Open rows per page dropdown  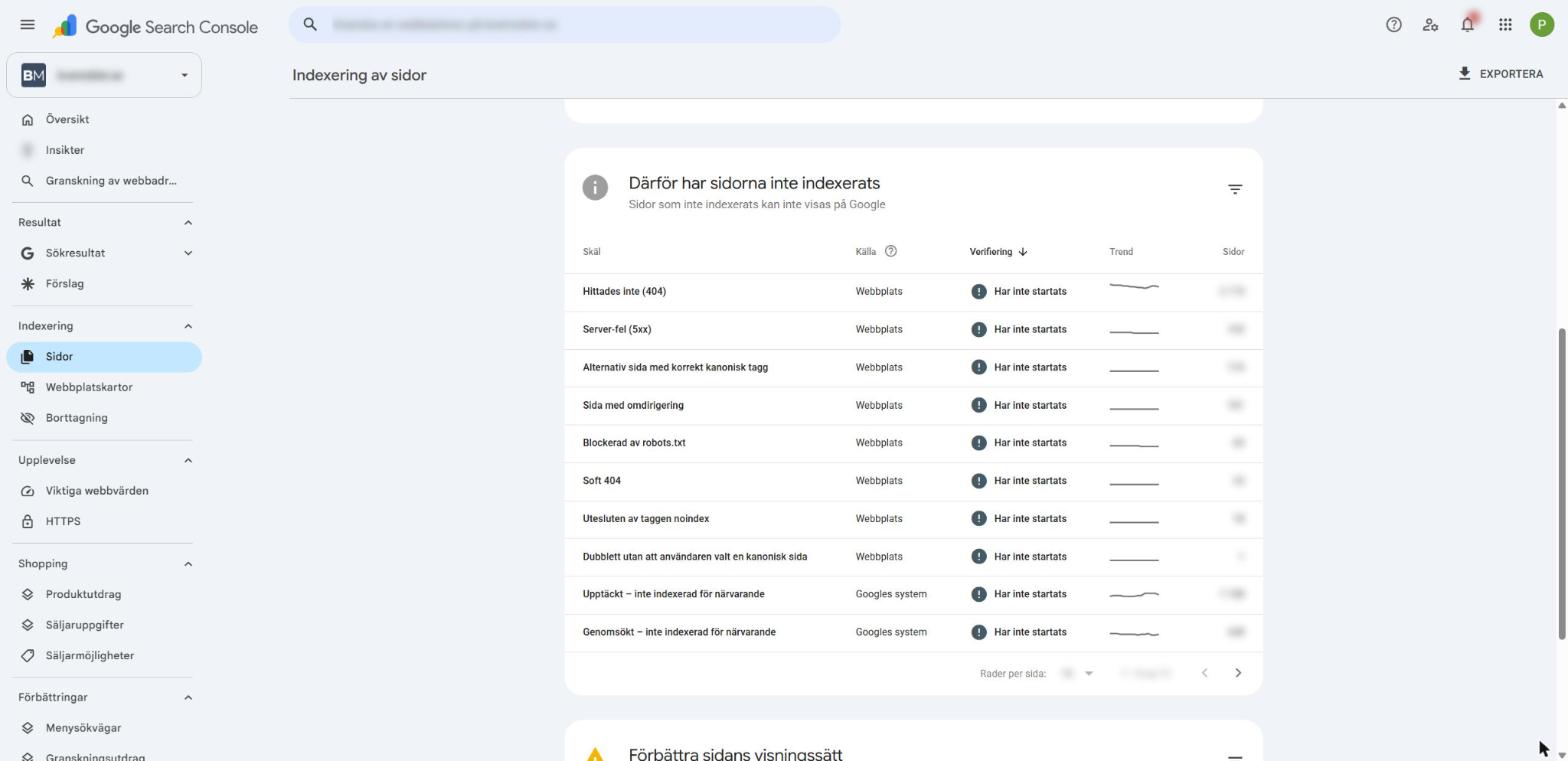[x=1077, y=673]
